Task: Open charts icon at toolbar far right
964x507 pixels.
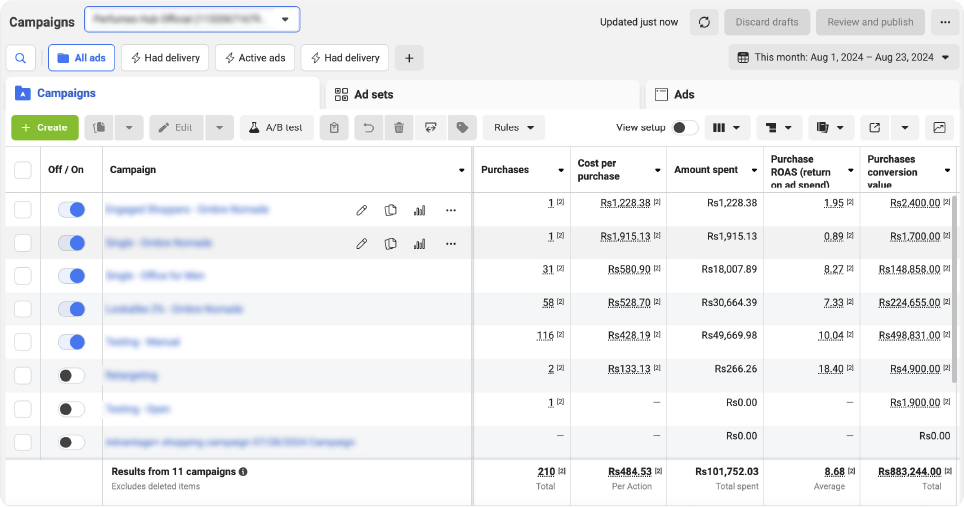Action: click(939, 128)
